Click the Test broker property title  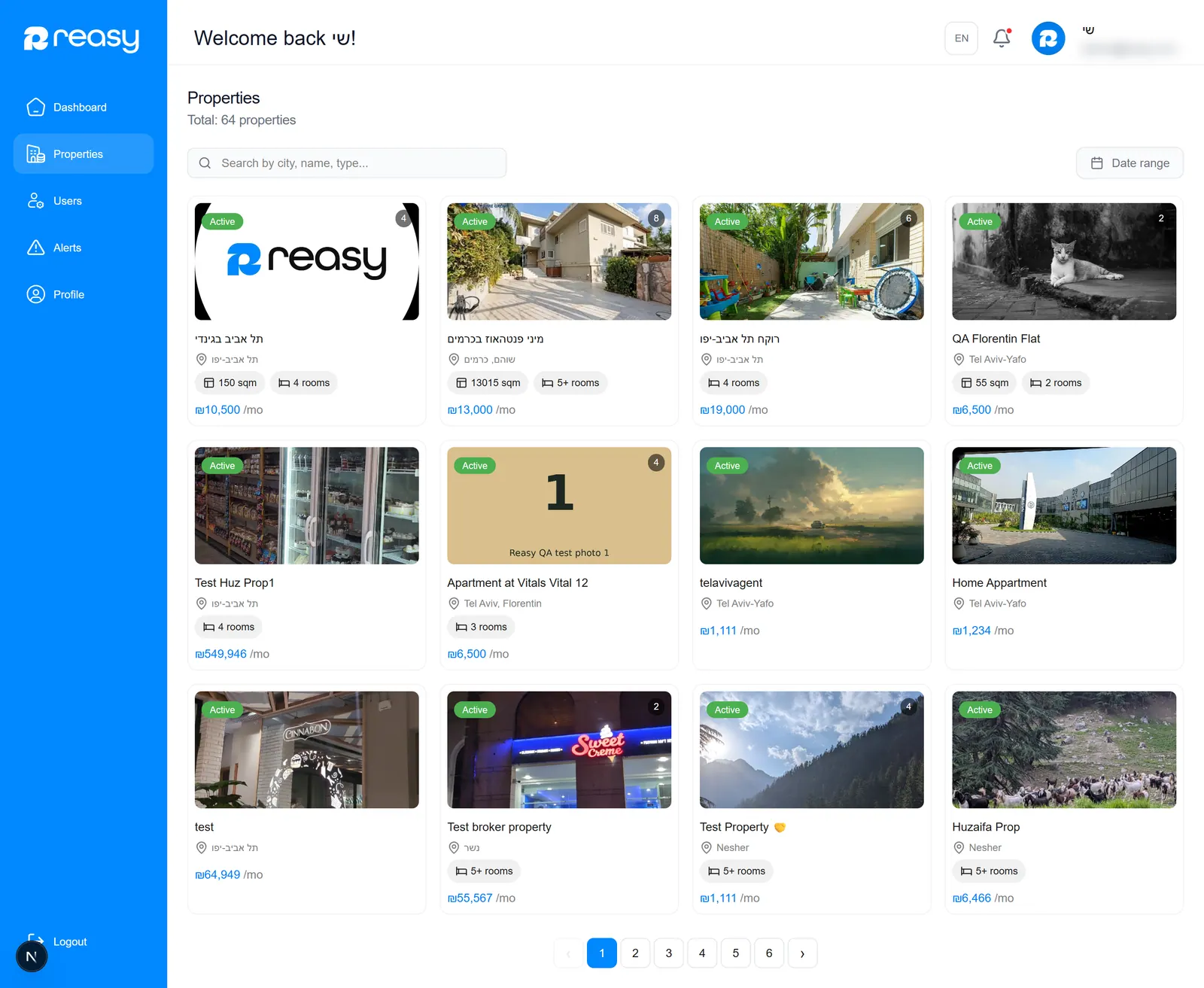coord(500,827)
